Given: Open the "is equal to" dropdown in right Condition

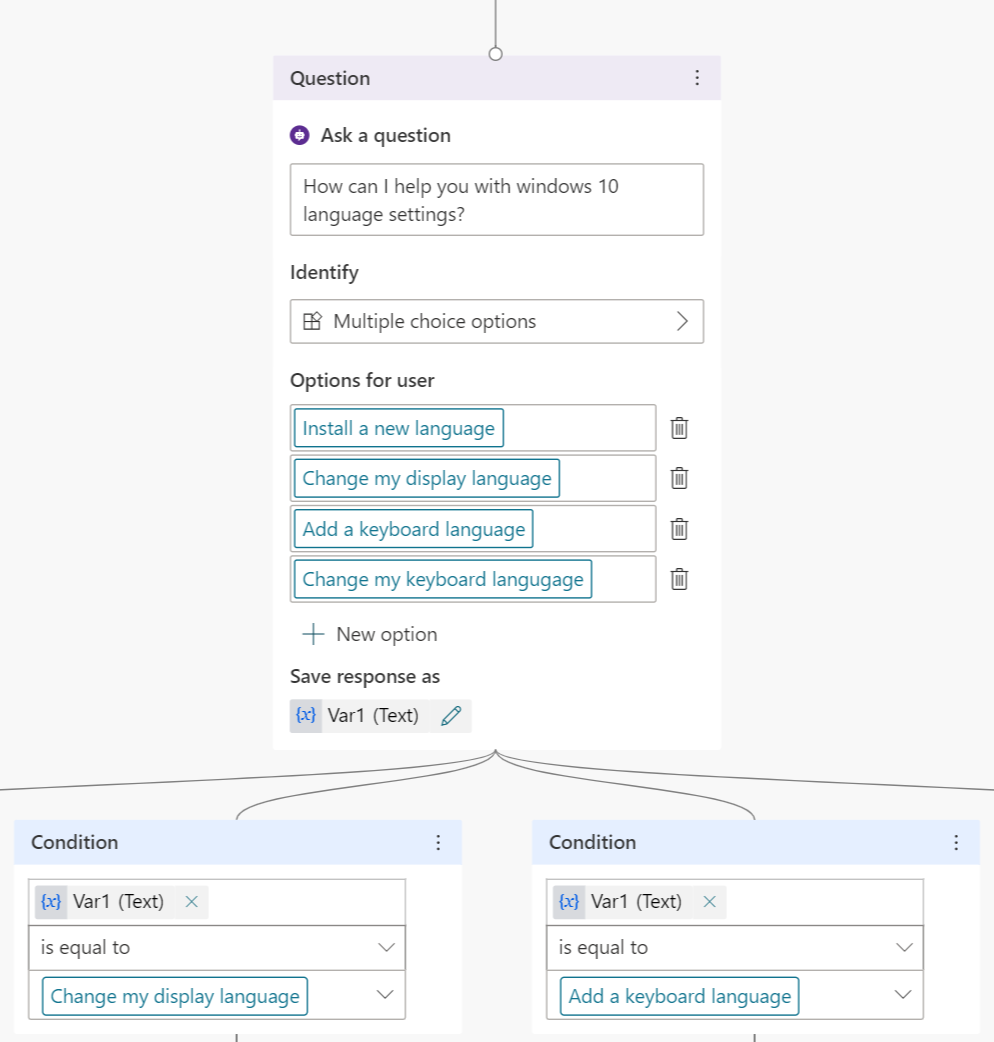Looking at the screenshot, I should click(905, 947).
